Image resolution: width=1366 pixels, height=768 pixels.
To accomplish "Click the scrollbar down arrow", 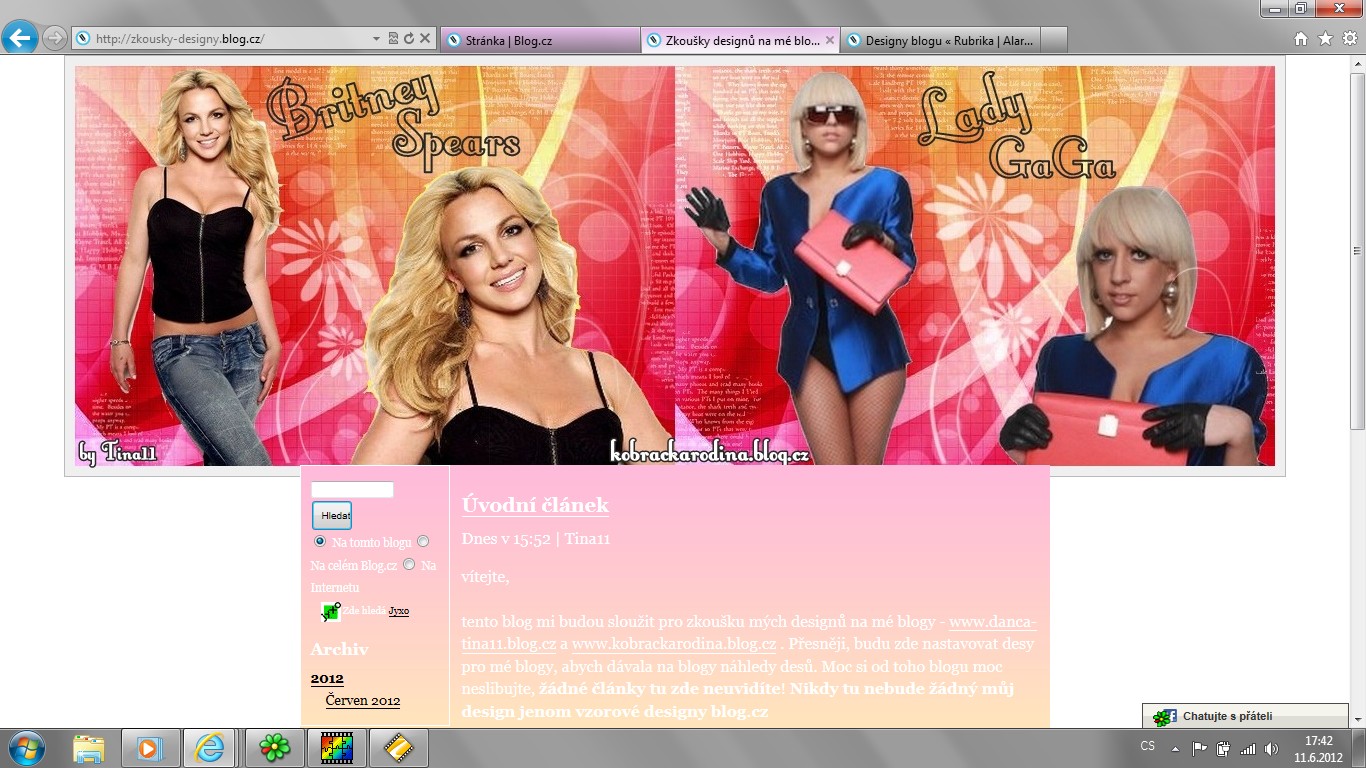I will (1357, 718).
